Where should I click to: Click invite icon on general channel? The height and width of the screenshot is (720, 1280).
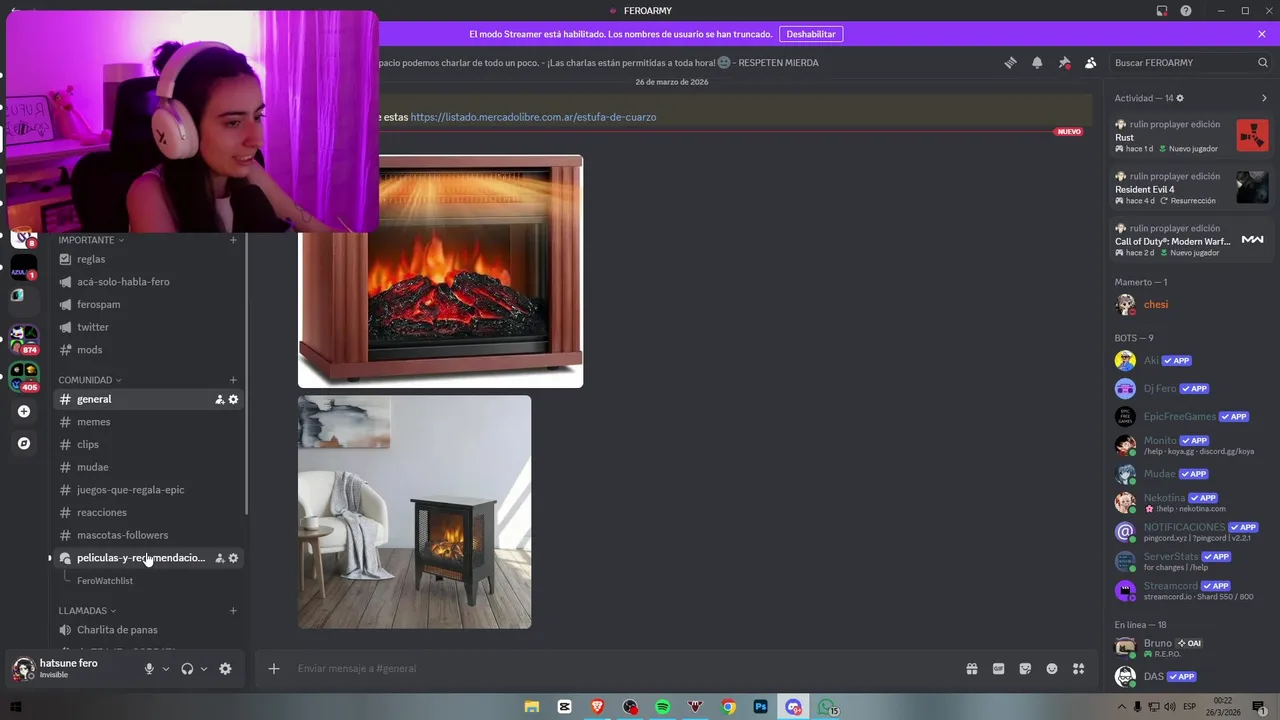pos(220,399)
